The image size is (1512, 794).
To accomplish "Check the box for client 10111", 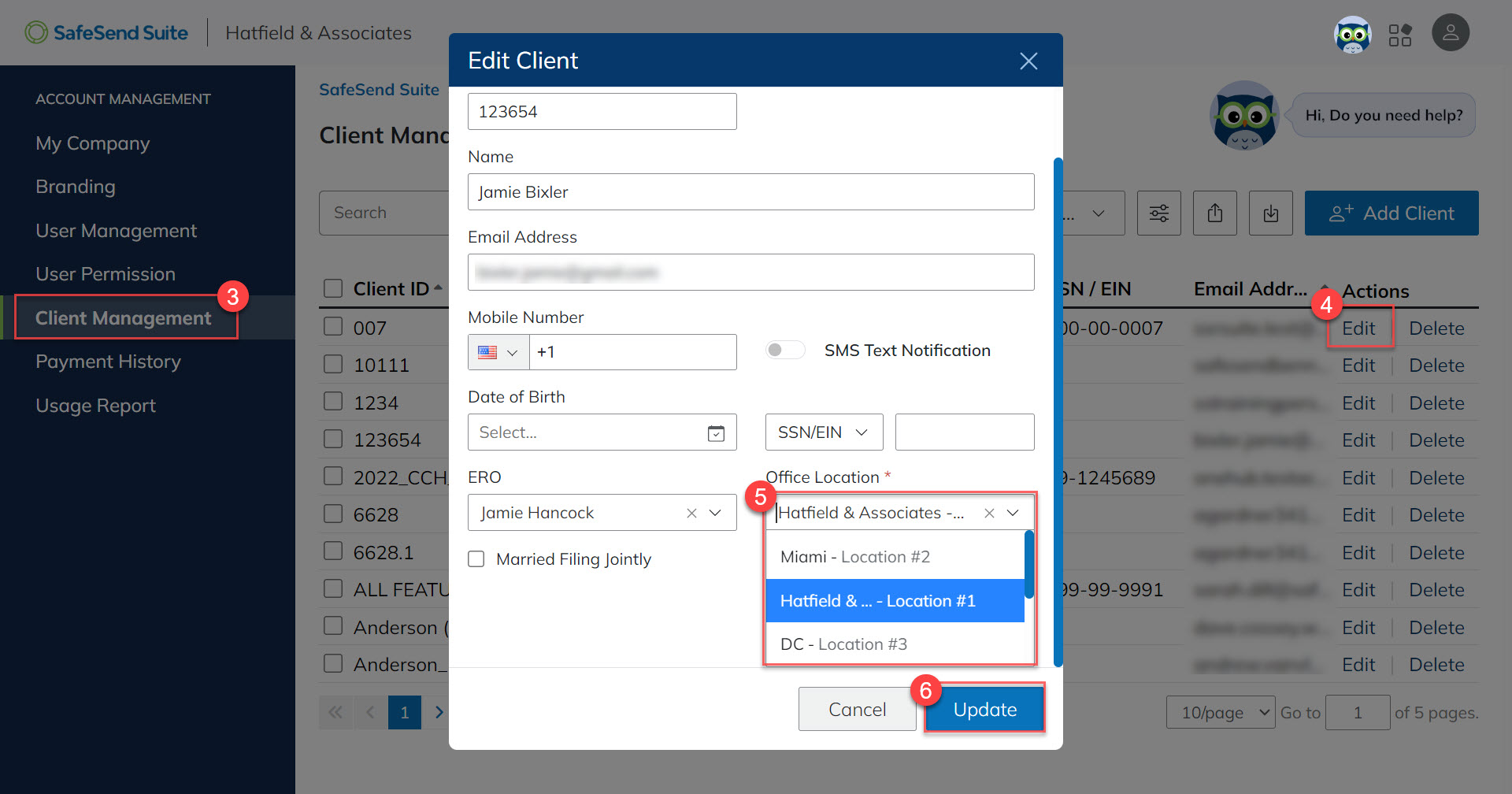I will click(333, 364).
